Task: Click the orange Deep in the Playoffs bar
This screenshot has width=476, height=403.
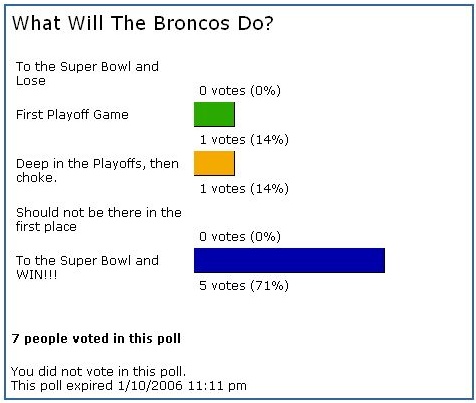Action: click(214, 163)
